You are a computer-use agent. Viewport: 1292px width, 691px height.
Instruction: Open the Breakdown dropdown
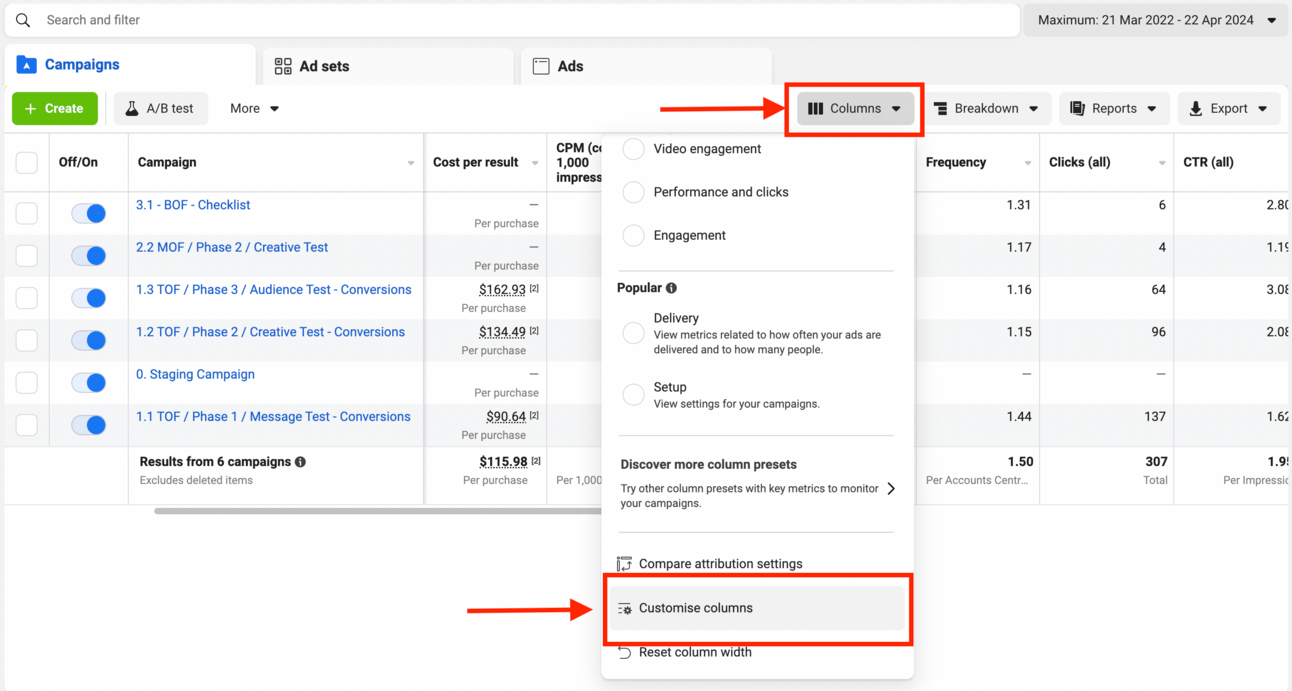pyautogui.click(x=986, y=108)
